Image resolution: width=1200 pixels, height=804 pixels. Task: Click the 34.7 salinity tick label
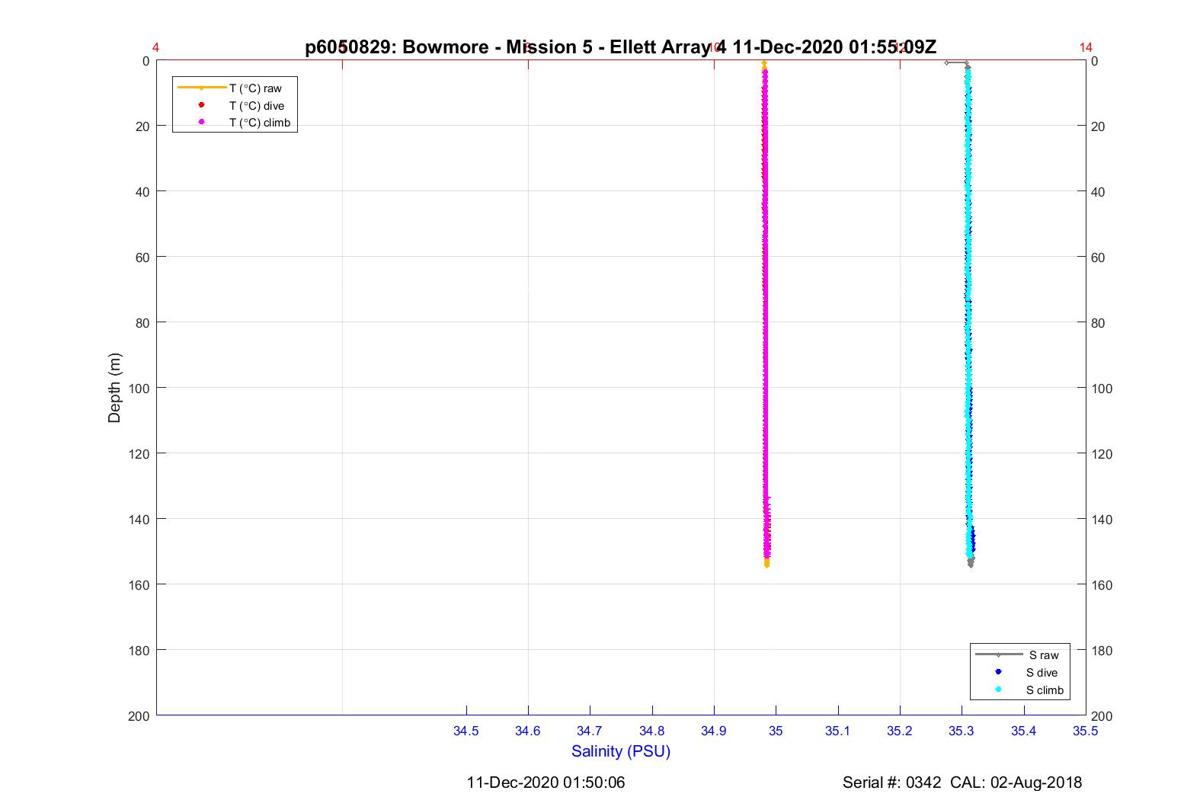click(590, 731)
